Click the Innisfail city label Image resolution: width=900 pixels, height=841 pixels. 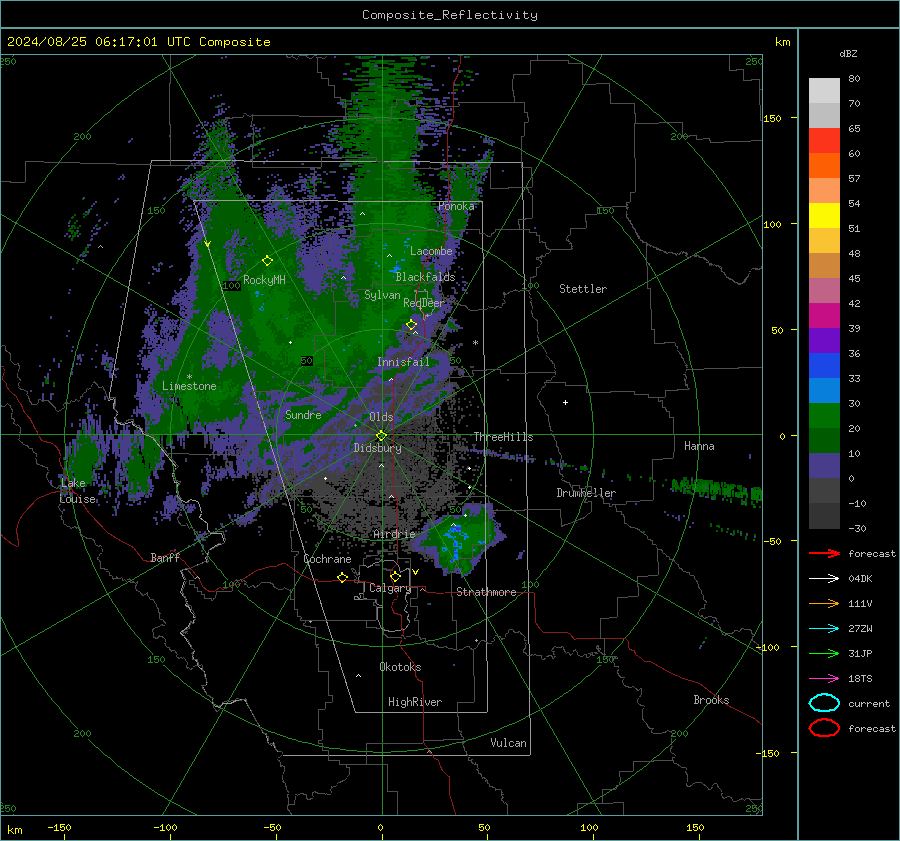pos(403,362)
